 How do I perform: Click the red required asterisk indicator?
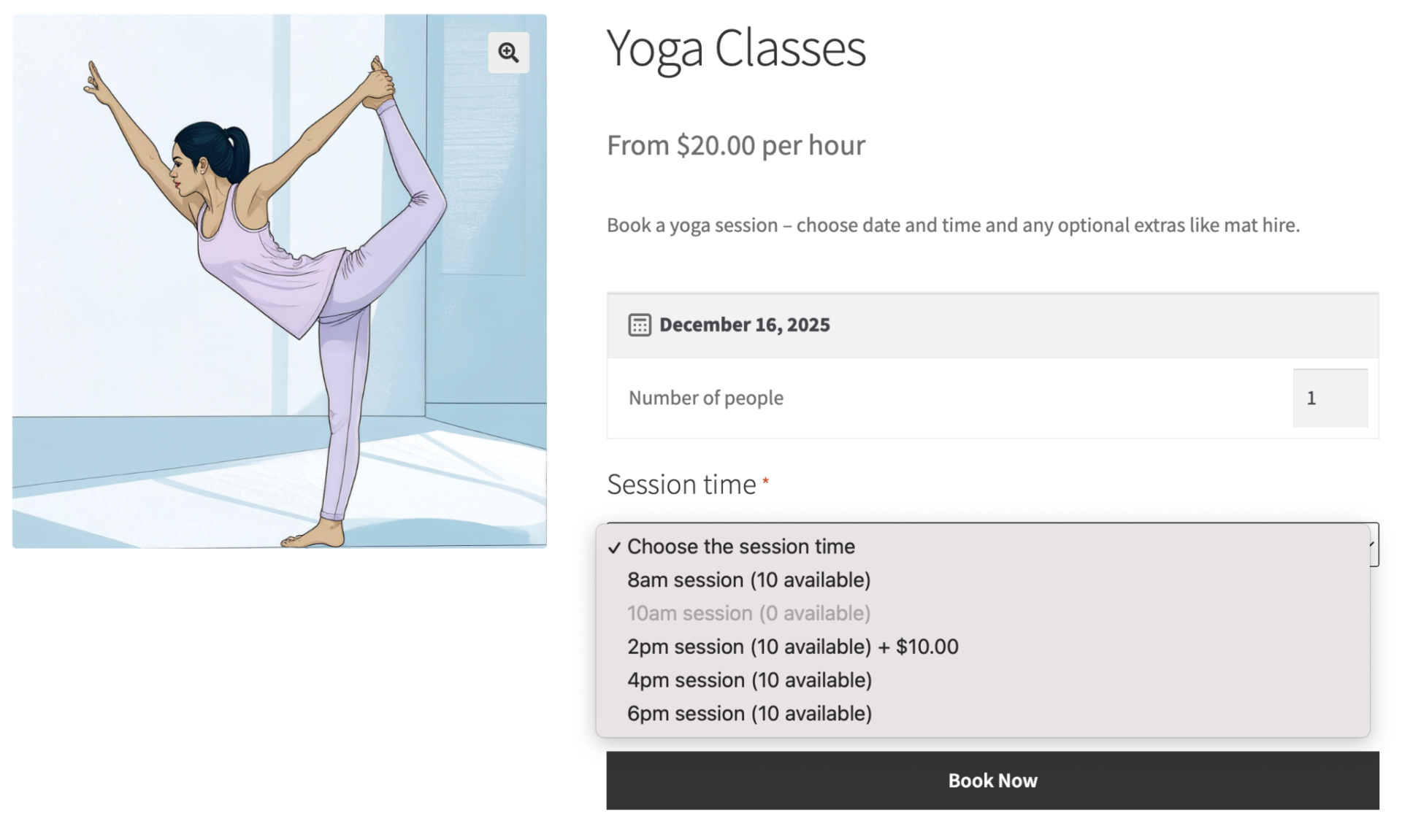point(765,481)
